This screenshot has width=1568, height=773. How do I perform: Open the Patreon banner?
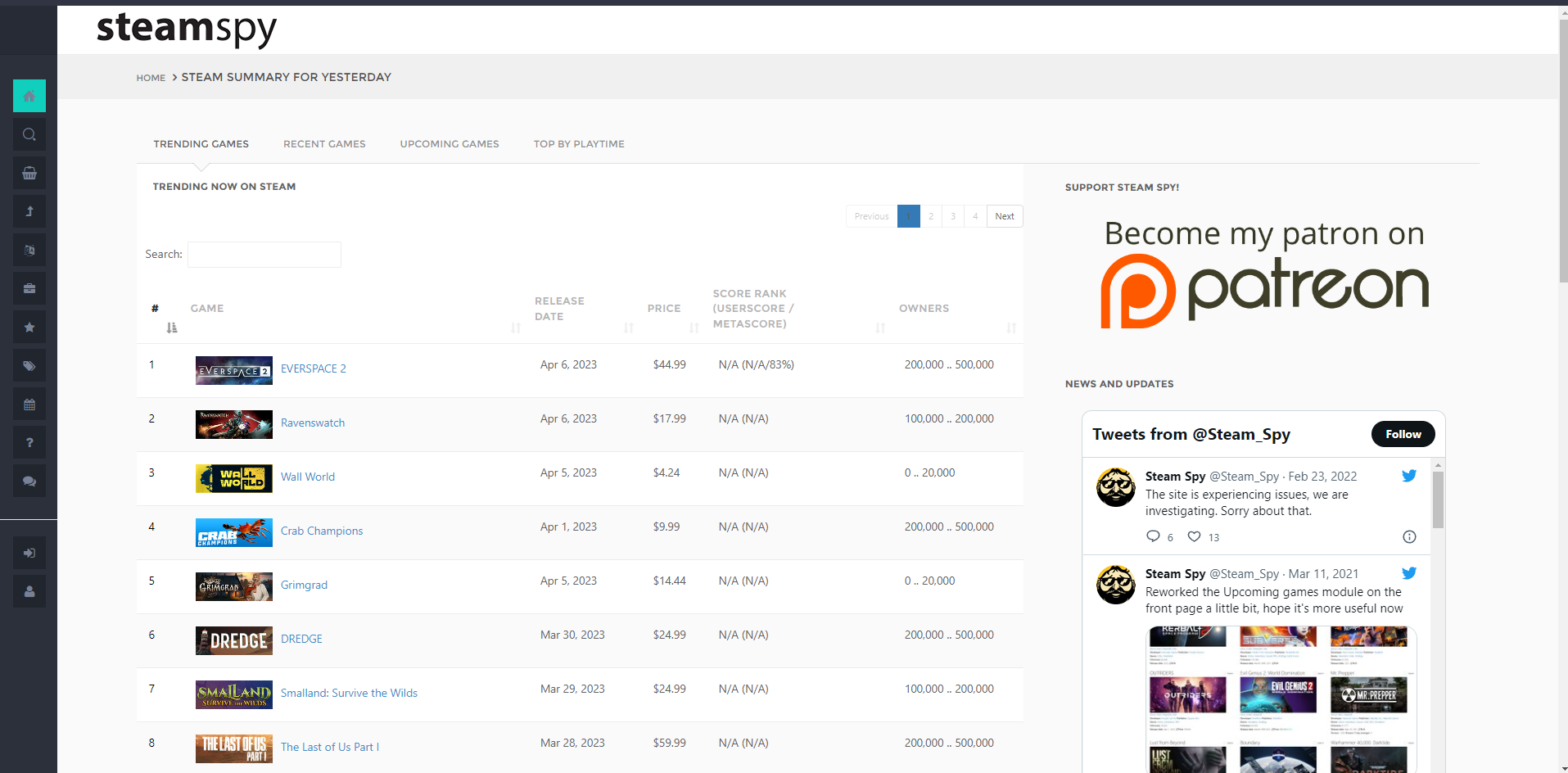(1264, 273)
